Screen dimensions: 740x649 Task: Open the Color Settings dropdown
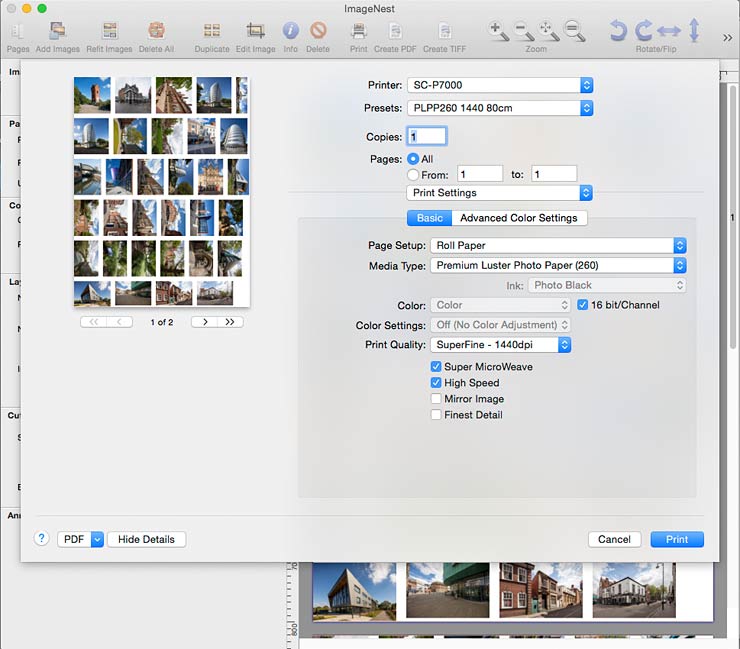[x=500, y=325]
